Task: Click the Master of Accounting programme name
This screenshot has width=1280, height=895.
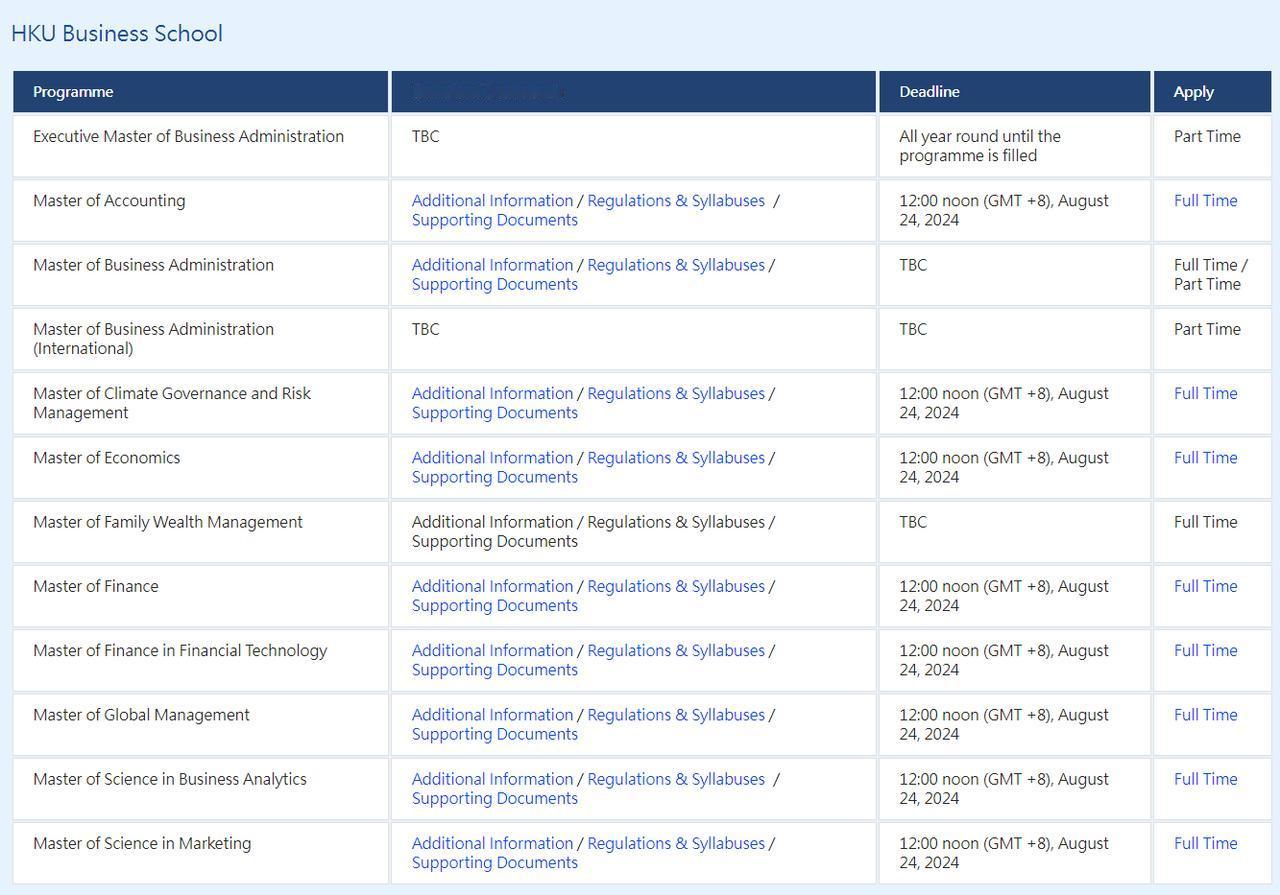Action: point(109,201)
